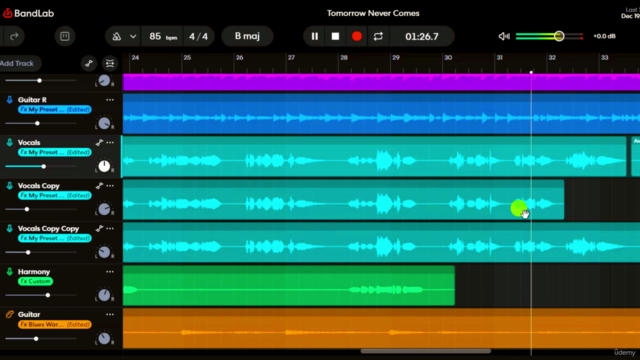Toggle the loop cycle button

[378, 36]
